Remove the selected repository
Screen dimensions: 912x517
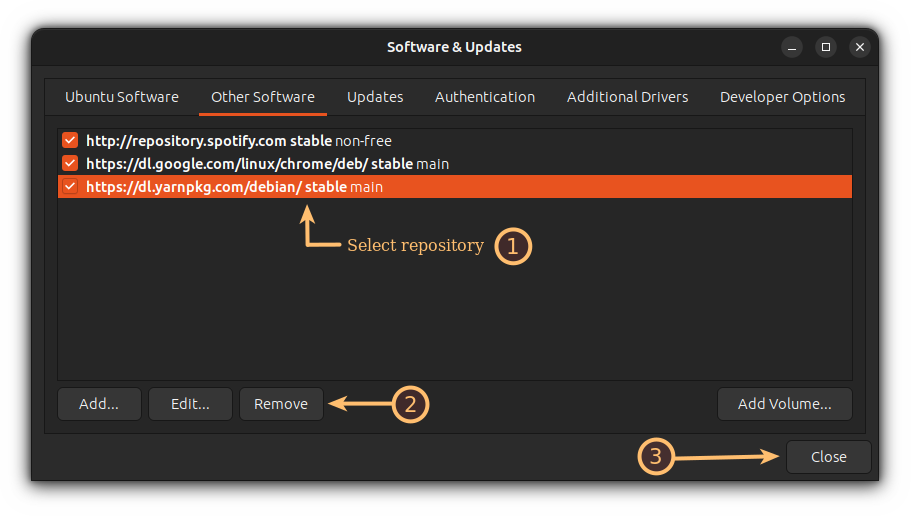[281, 404]
